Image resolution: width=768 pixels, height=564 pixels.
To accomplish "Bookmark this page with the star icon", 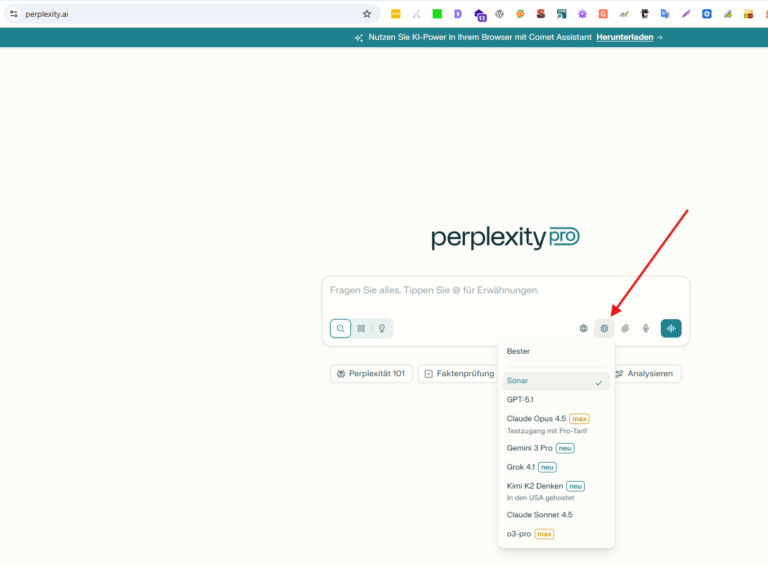I will [367, 14].
